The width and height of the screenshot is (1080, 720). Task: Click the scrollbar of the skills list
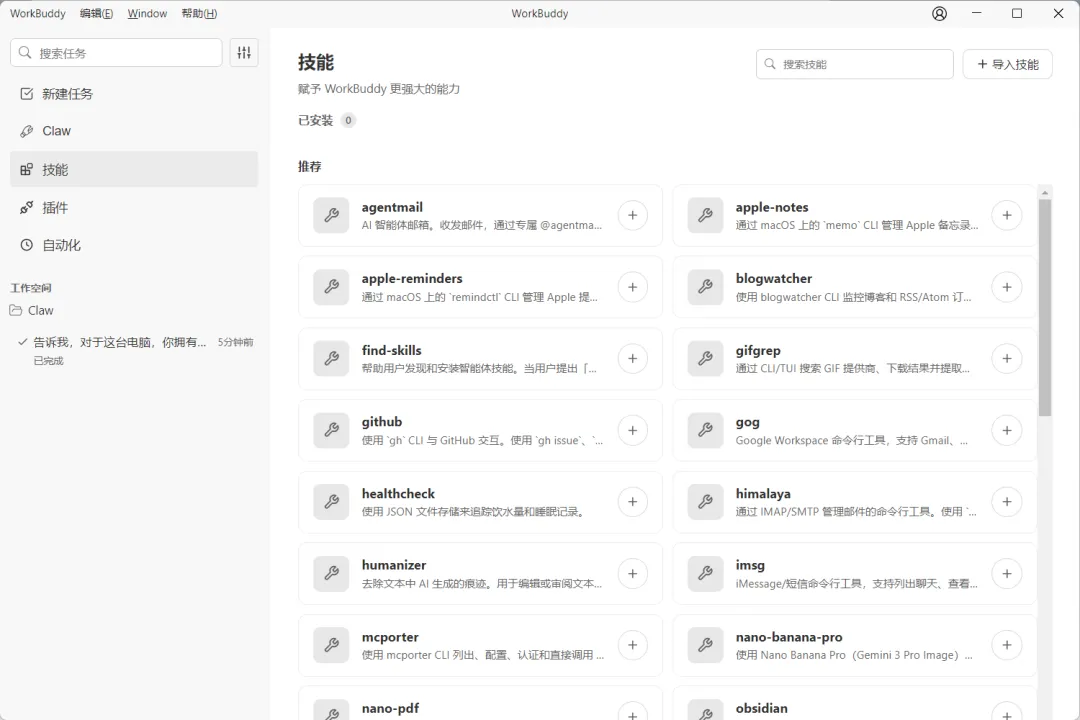coord(1045,300)
